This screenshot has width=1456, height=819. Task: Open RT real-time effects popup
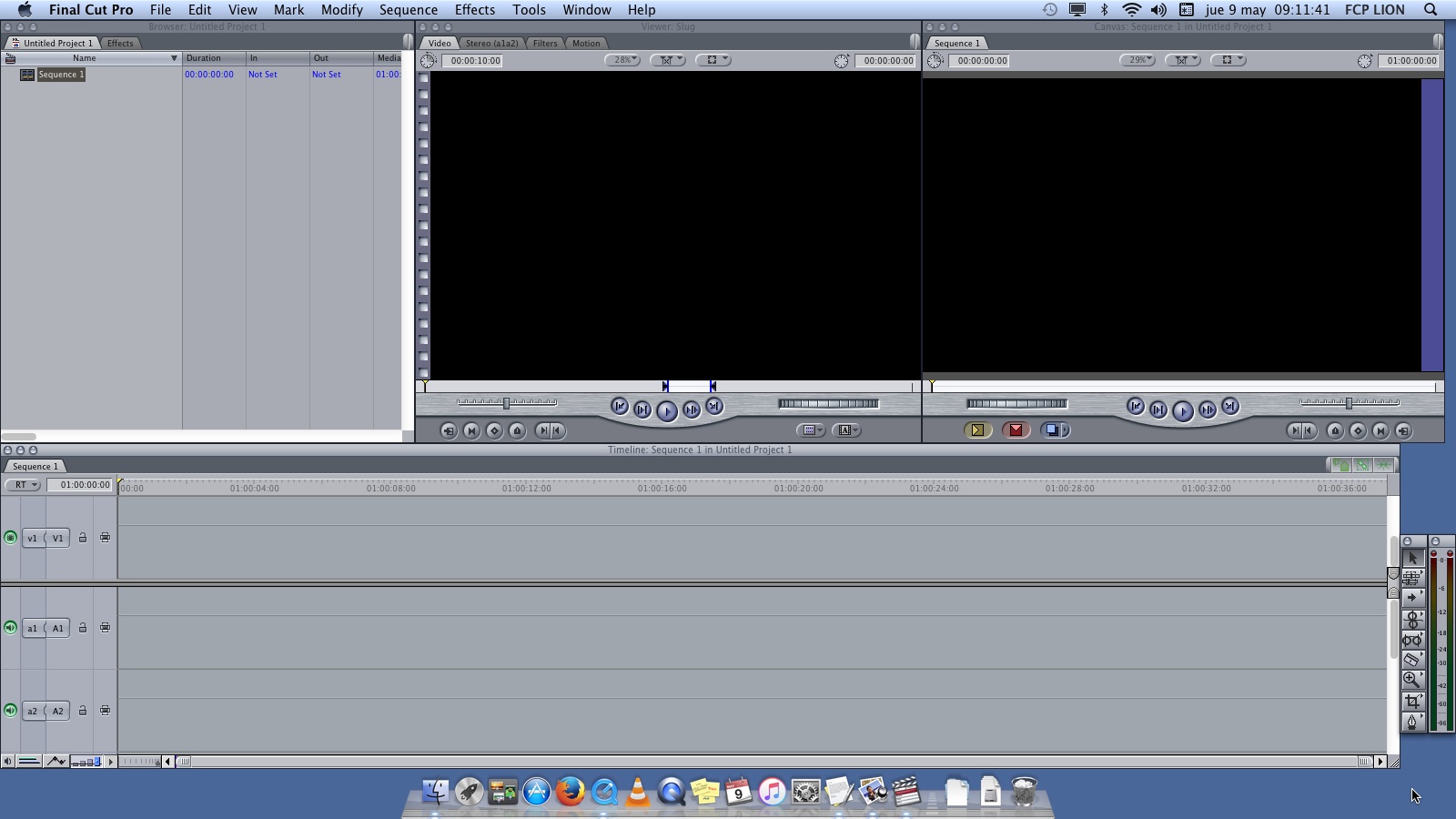(24, 485)
